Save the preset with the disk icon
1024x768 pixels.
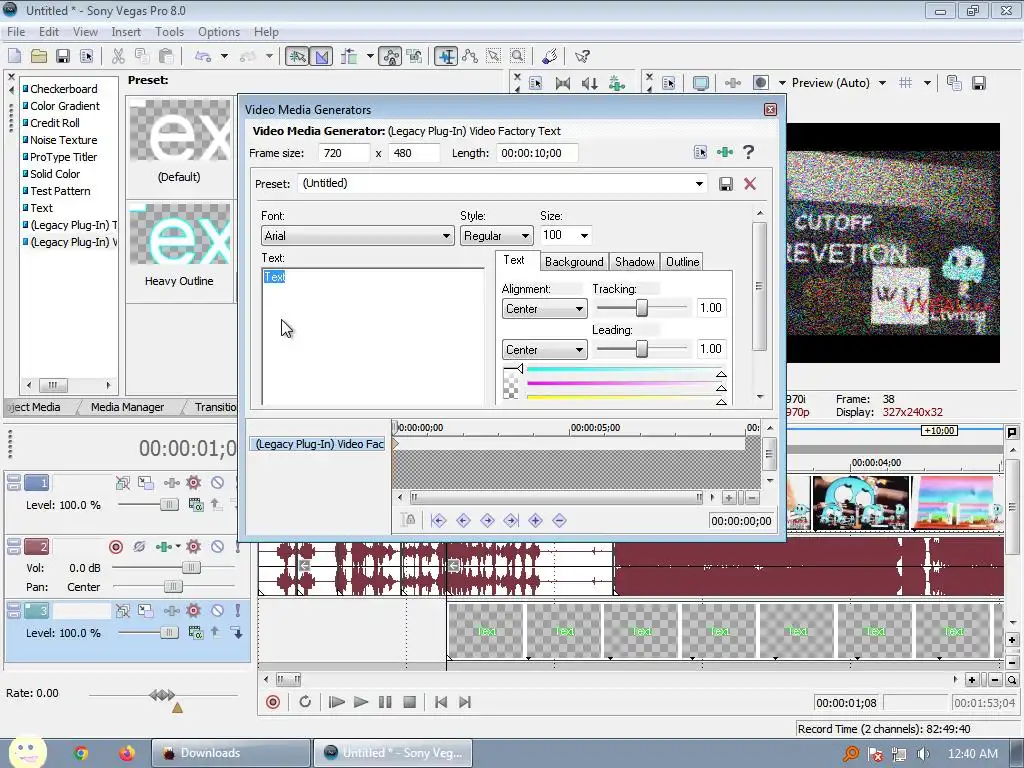(726, 184)
